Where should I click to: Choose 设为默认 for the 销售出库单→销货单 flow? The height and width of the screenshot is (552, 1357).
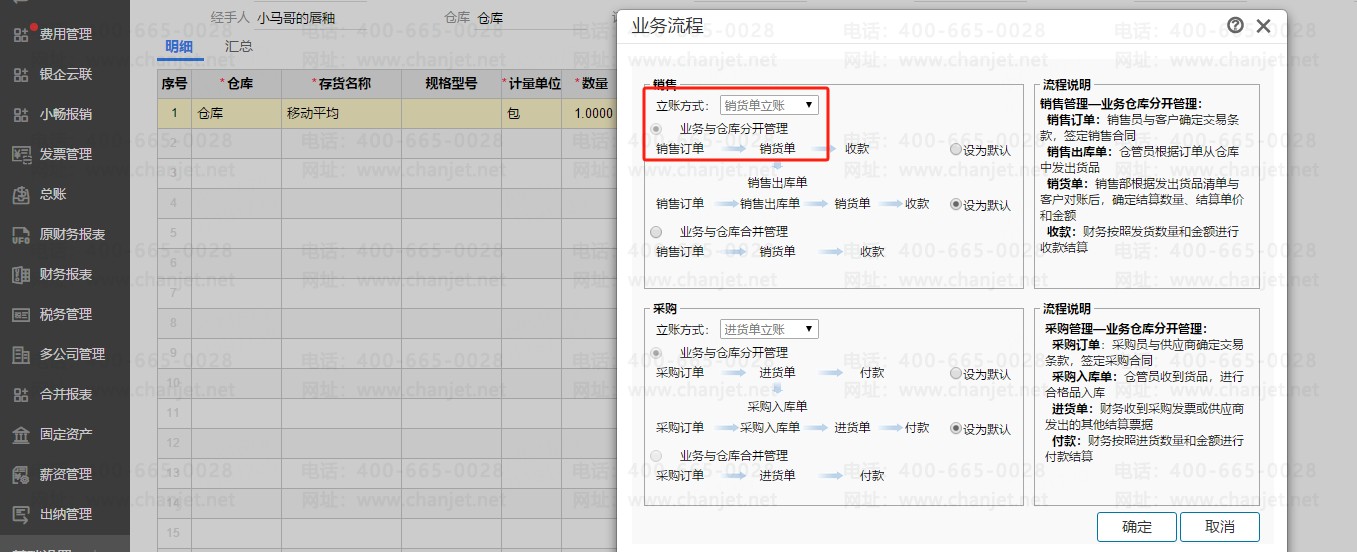pos(956,205)
